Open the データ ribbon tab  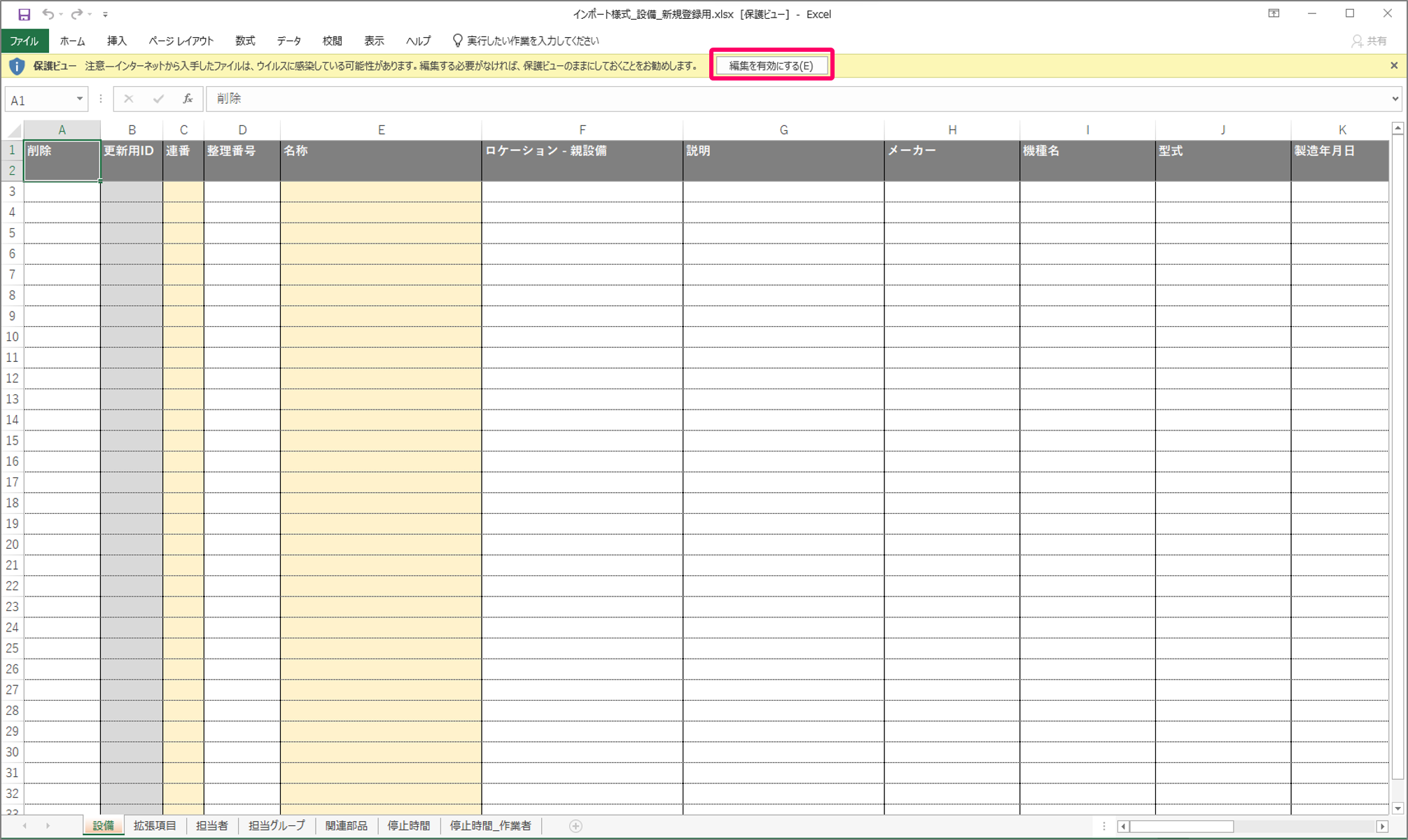[x=288, y=41]
